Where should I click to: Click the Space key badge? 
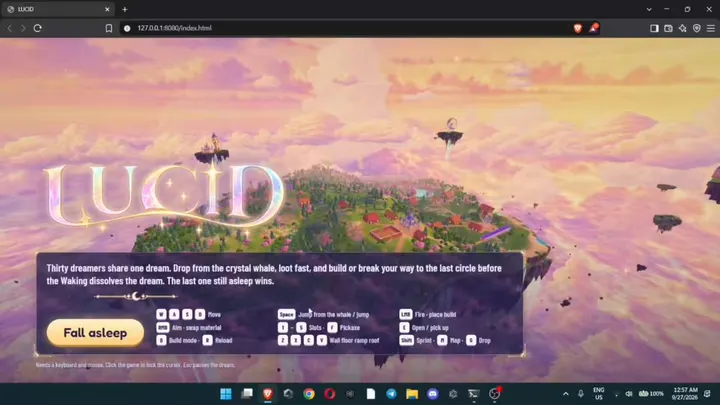coord(286,315)
